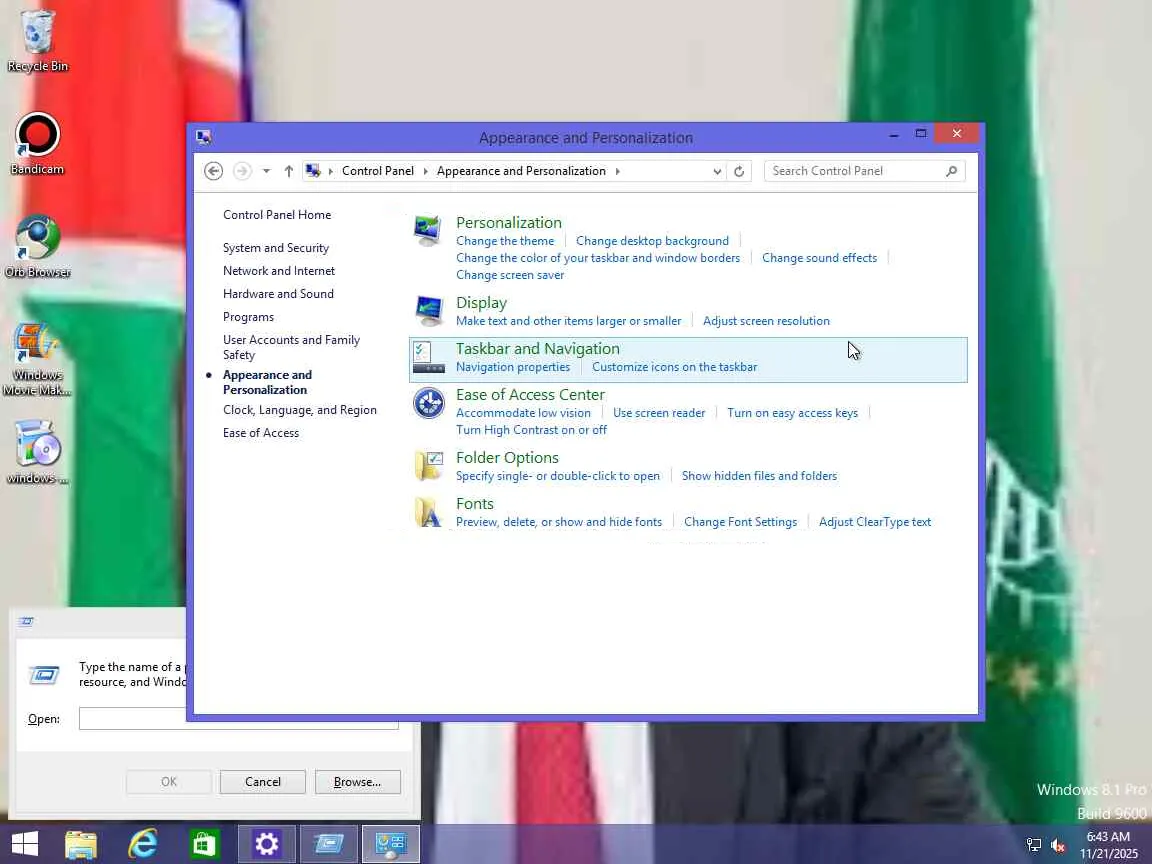1152x864 pixels.
Task: Click the Control Panel taskbar button
Action: pos(391,844)
